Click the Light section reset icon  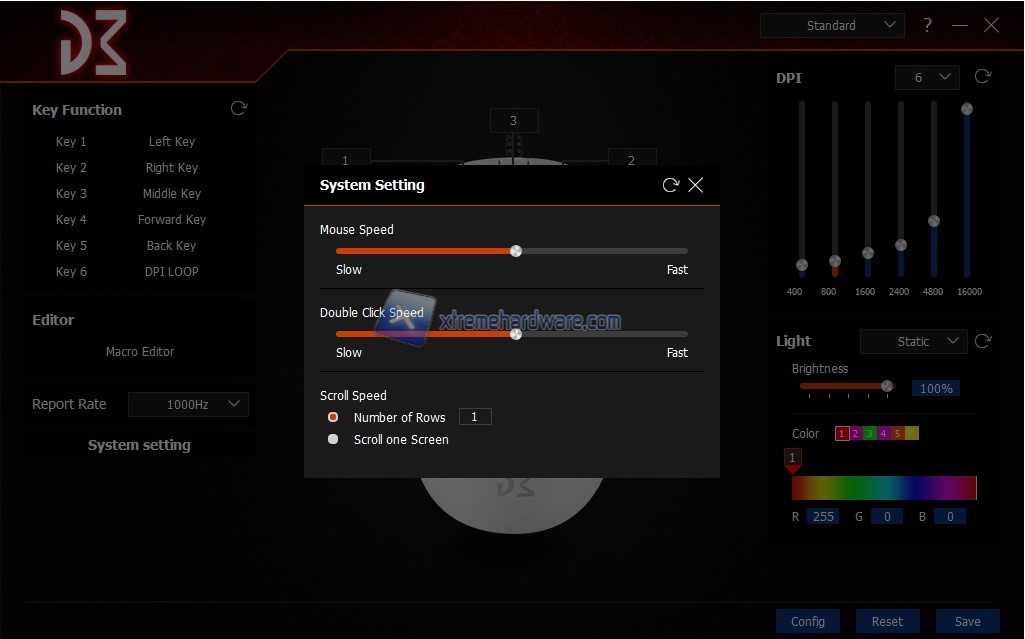pos(982,341)
